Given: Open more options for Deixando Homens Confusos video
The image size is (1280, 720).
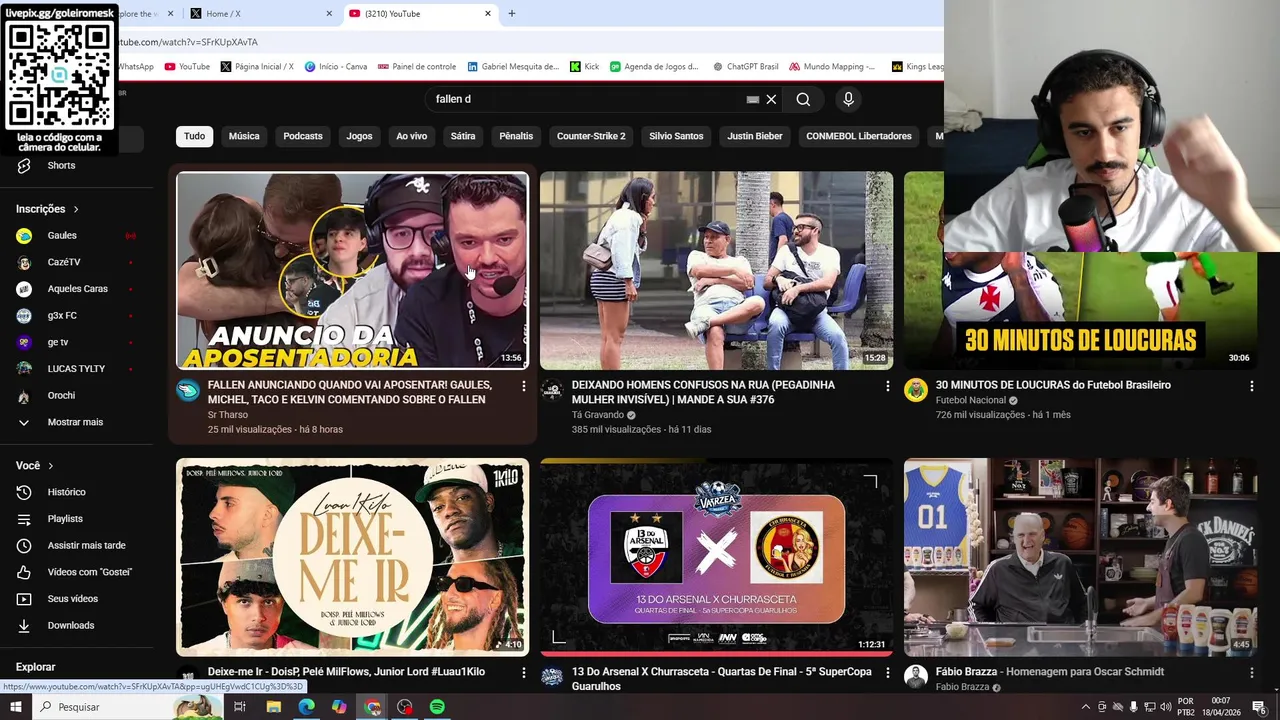Looking at the screenshot, I should [x=887, y=385].
